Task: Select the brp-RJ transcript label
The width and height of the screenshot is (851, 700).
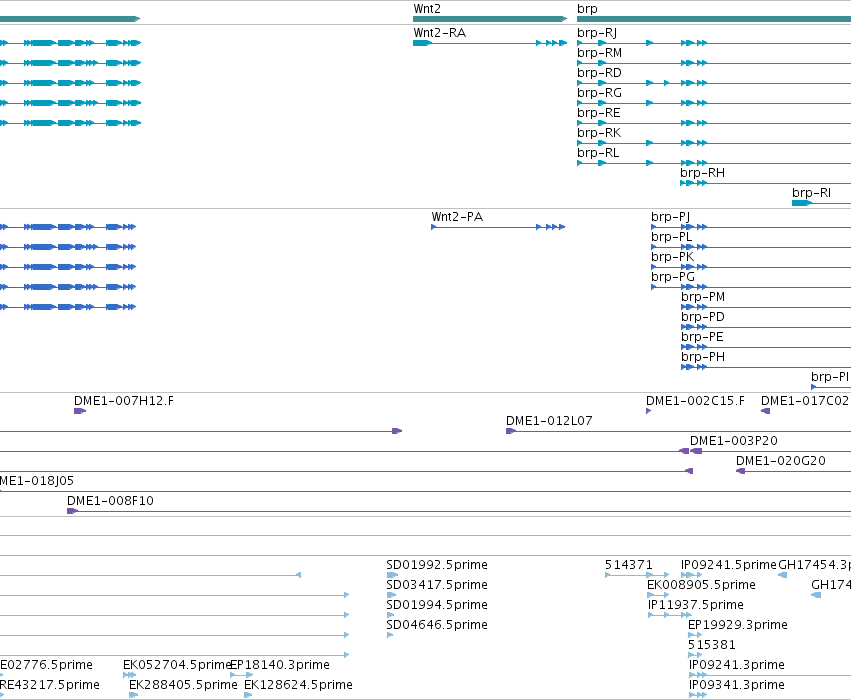Action: click(x=597, y=33)
